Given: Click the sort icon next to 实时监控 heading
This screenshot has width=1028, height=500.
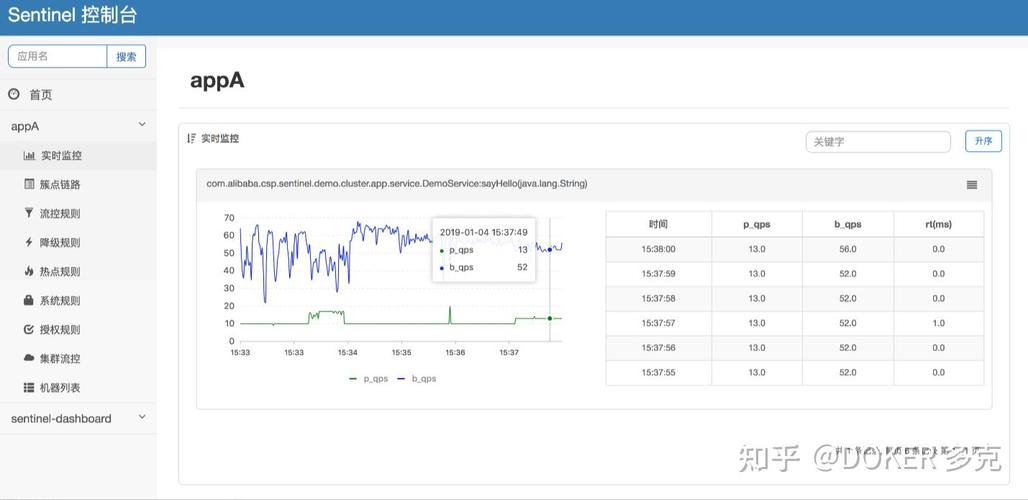Looking at the screenshot, I should tap(191, 138).
